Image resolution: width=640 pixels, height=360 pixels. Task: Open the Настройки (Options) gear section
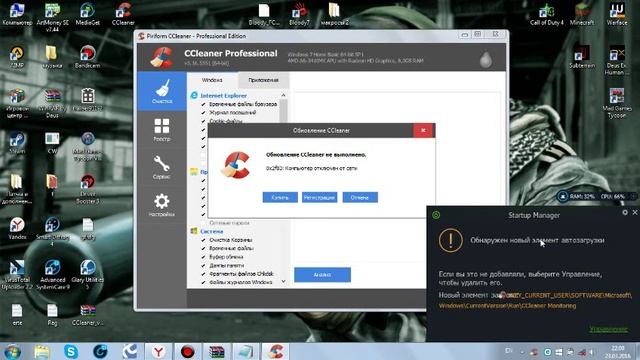[162, 205]
